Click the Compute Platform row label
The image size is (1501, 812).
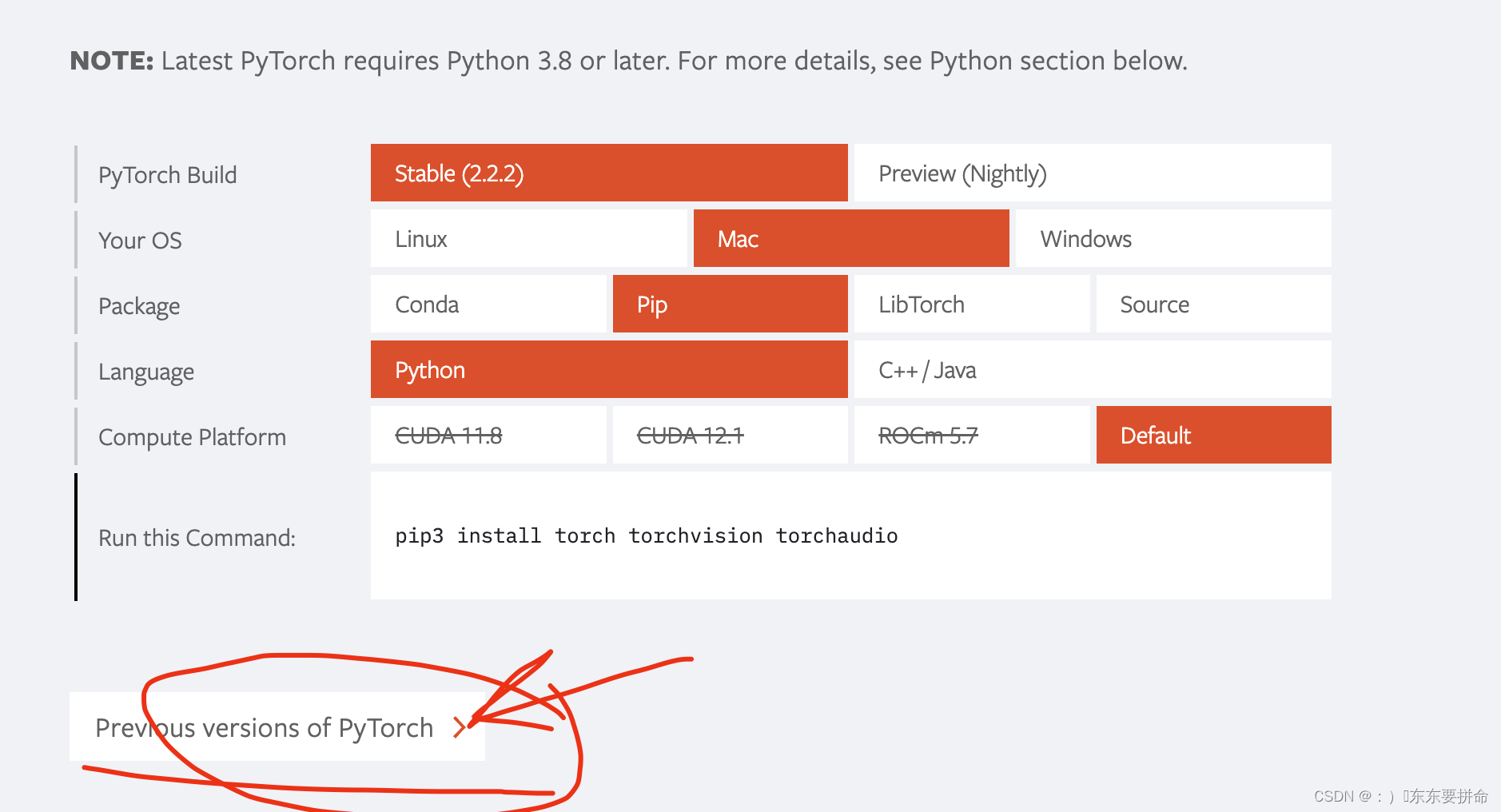tap(192, 437)
